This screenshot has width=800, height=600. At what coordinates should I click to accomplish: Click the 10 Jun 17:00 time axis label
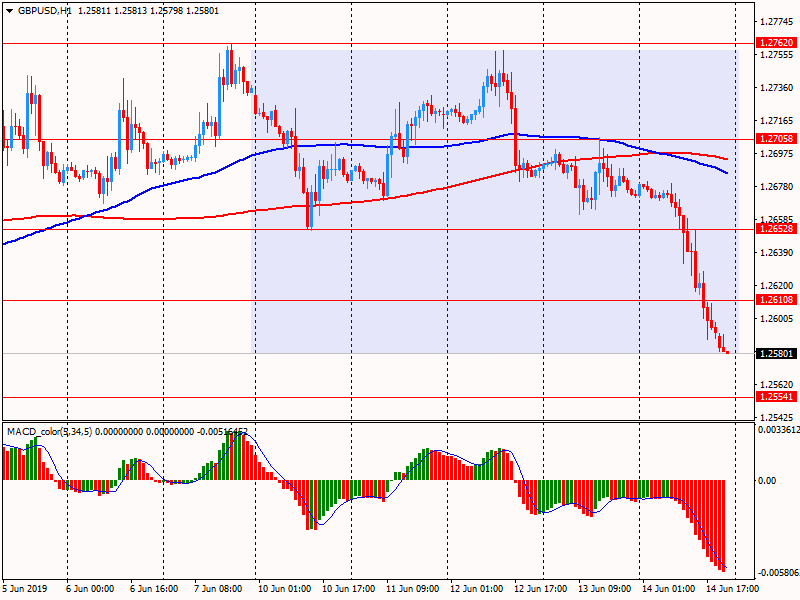coord(349,589)
